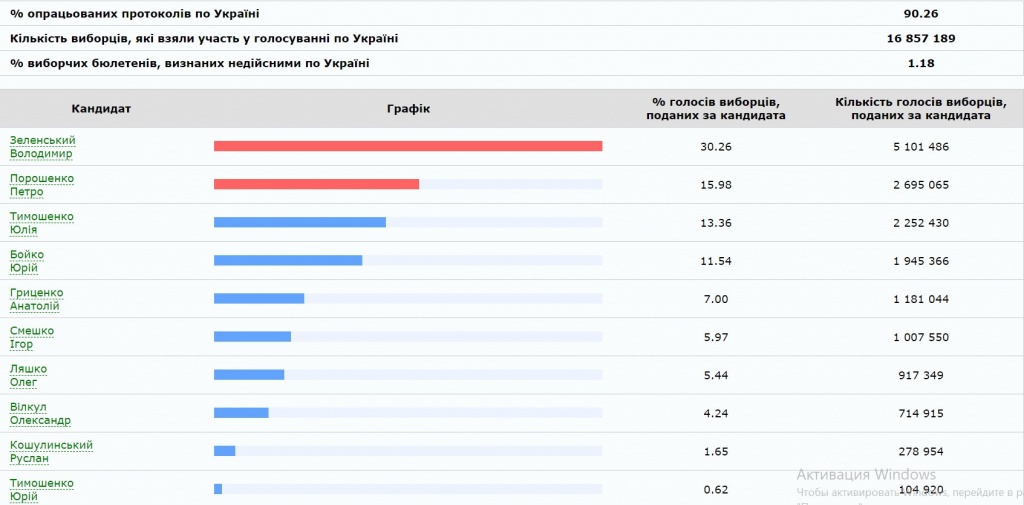Viewport: 1024px width, 505px height.
Task: Click the Графік column header
Action: [x=408, y=108]
